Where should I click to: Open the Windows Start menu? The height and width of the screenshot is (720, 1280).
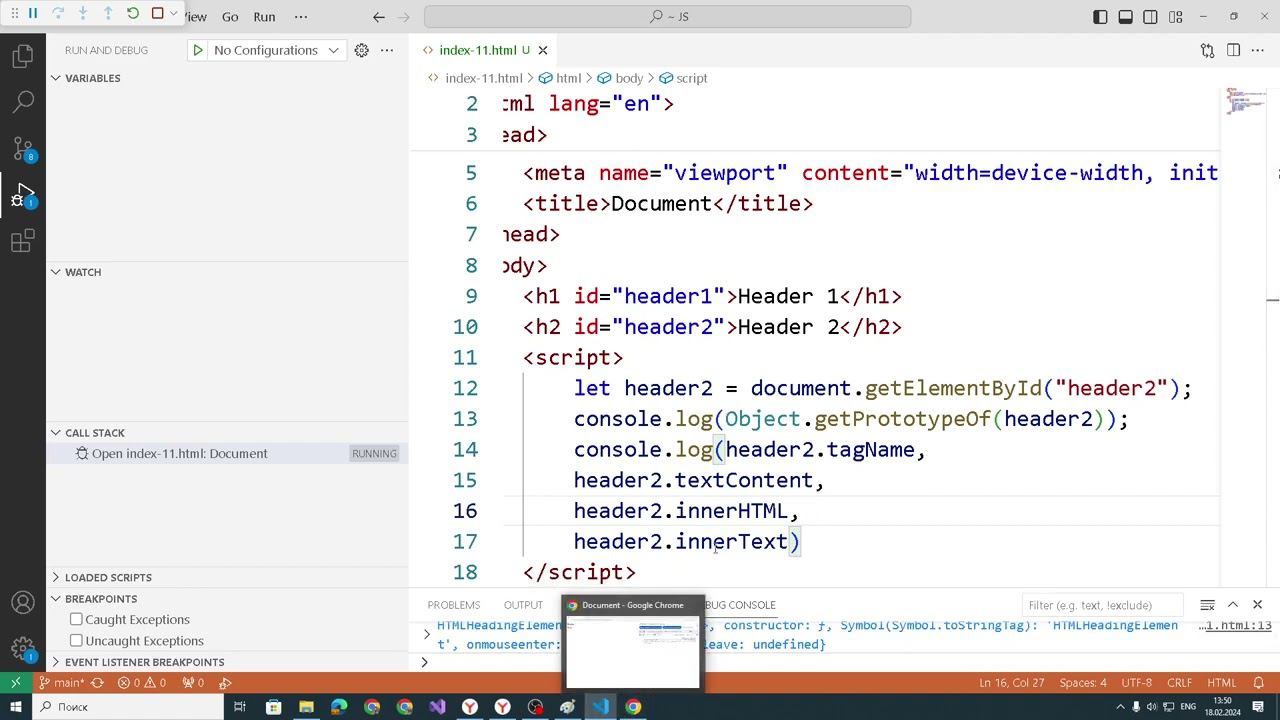pyautogui.click(x=15, y=707)
